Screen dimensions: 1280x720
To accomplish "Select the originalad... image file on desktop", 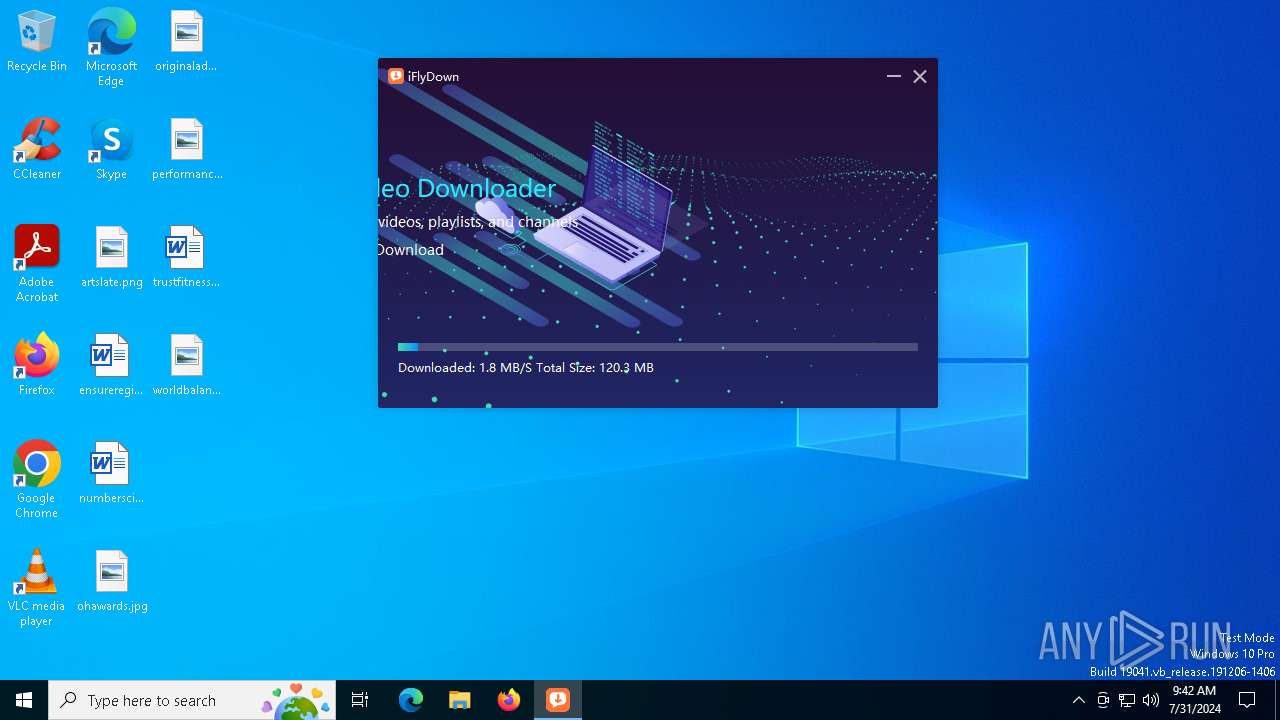I will point(186,42).
